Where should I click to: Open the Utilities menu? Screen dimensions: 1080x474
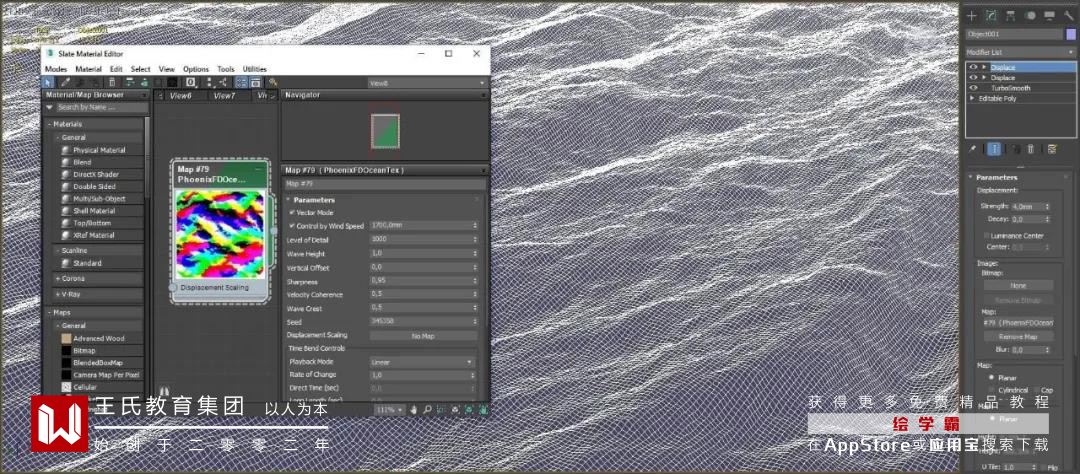pyautogui.click(x=254, y=69)
